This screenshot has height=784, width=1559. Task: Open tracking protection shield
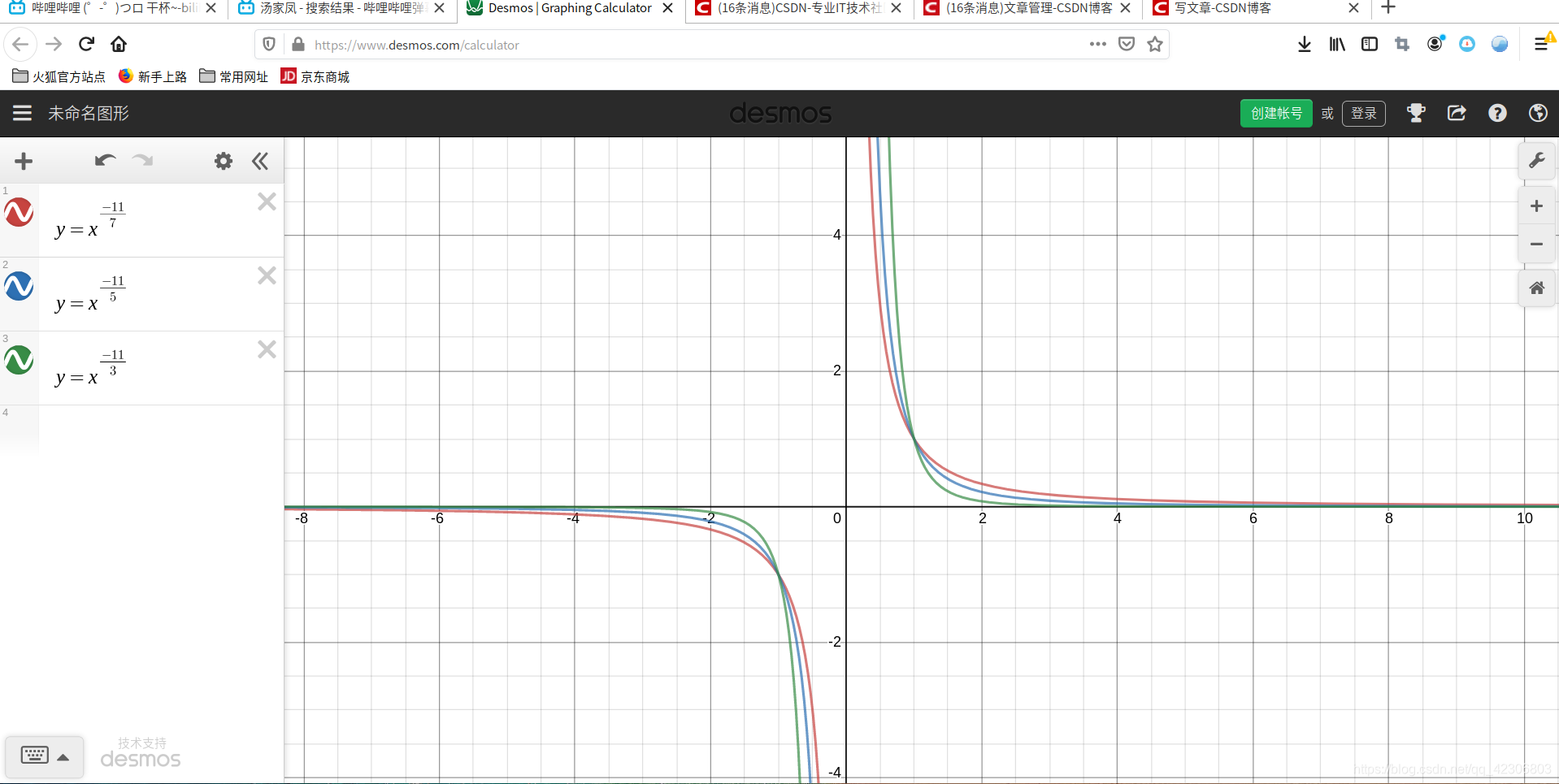pos(269,44)
